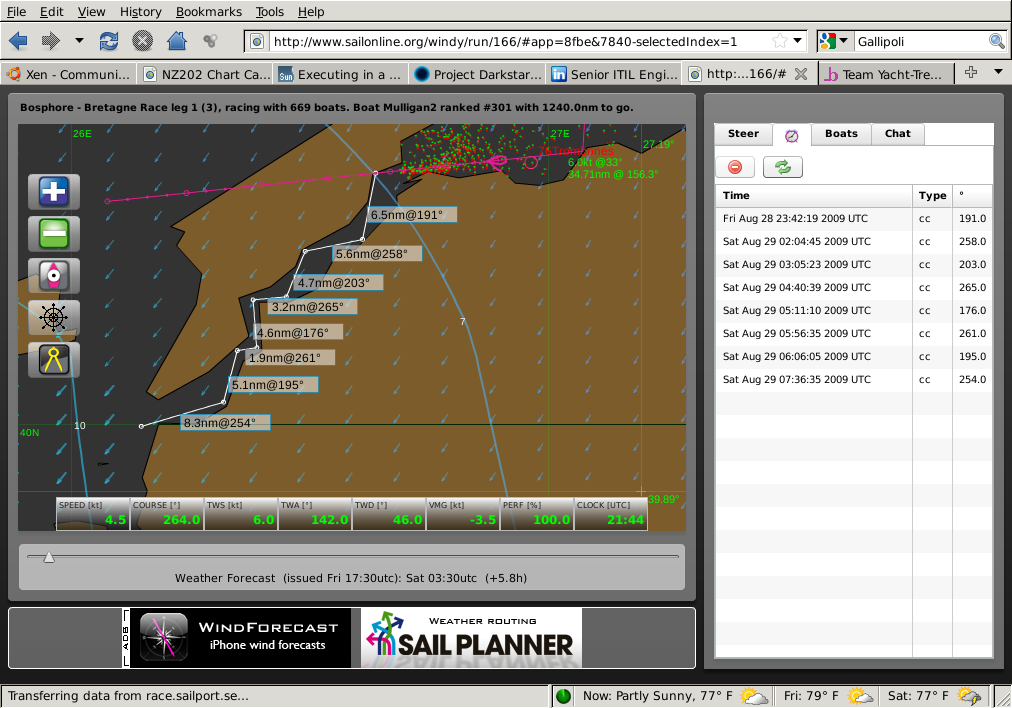
Task: Close the http:...166/# tab
Action: pos(801,74)
